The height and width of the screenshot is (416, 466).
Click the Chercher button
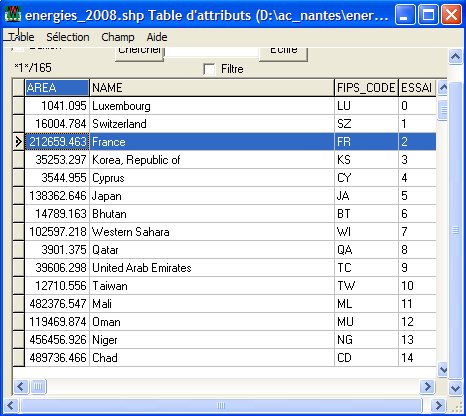(x=139, y=54)
